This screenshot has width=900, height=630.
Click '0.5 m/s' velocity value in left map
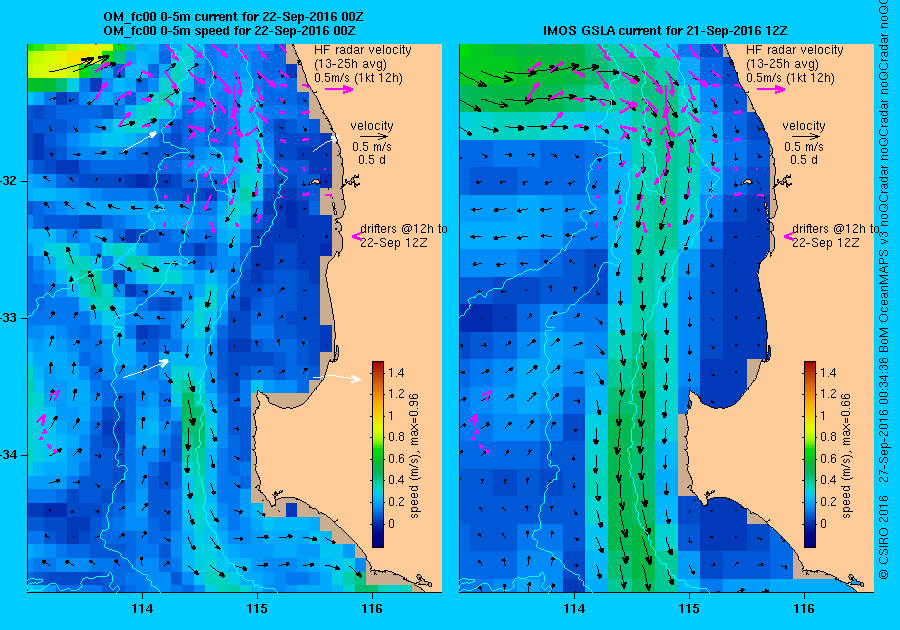(372, 147)
